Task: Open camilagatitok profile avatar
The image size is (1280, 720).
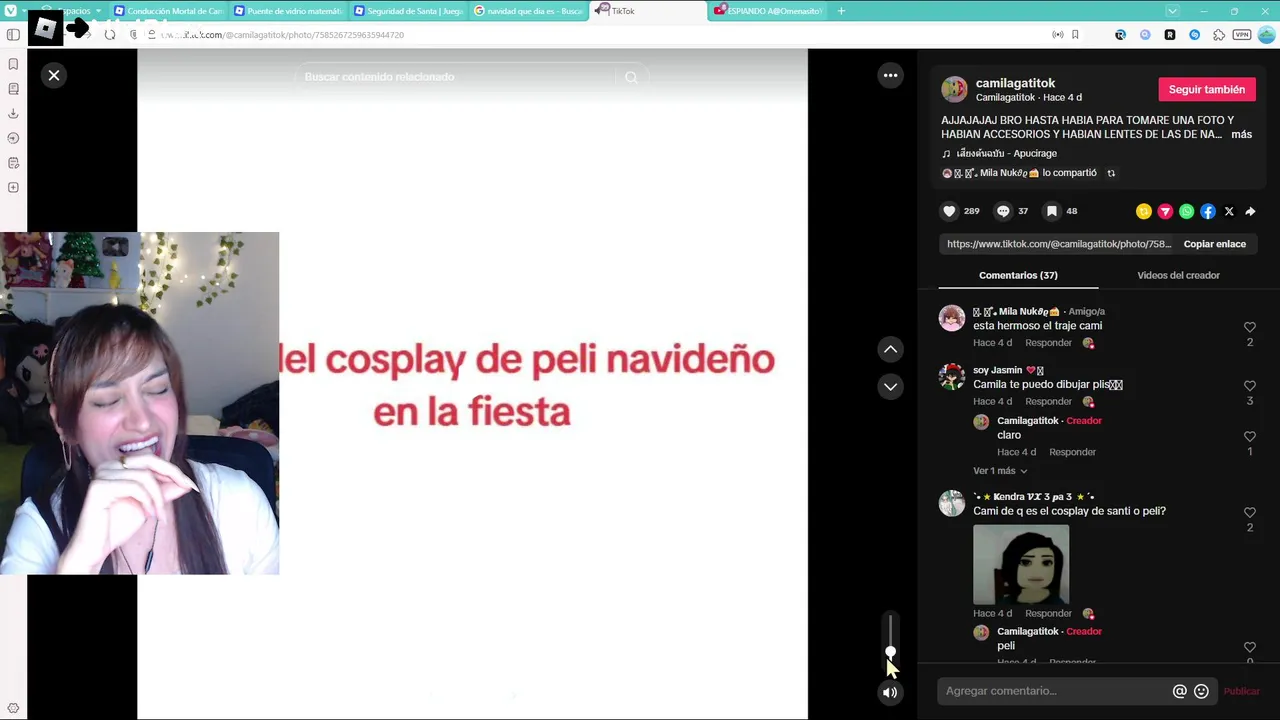Action: point(954,89)
